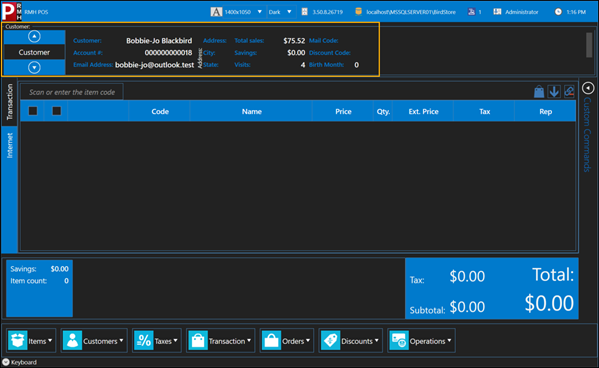Click the unlink chain icon above grid
The image size is (599, 368).
[569, 92]
